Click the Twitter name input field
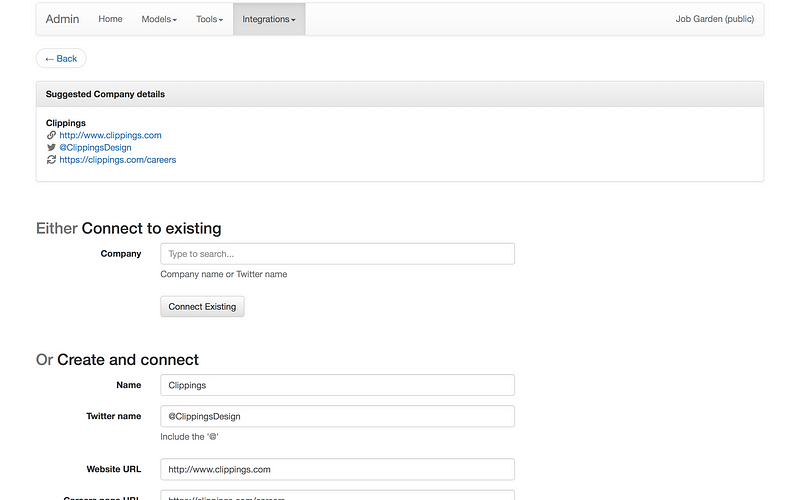800x500 pixels. pos(337,416)
